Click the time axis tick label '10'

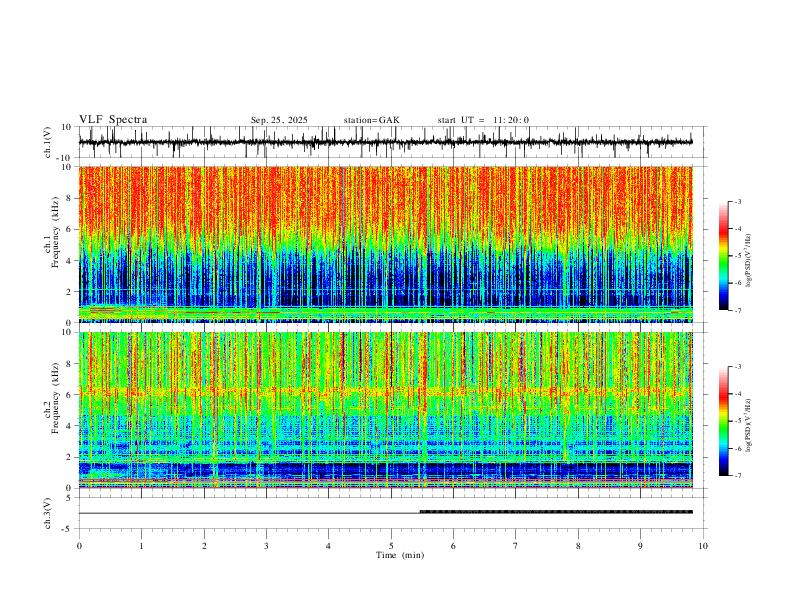[703, 546]
